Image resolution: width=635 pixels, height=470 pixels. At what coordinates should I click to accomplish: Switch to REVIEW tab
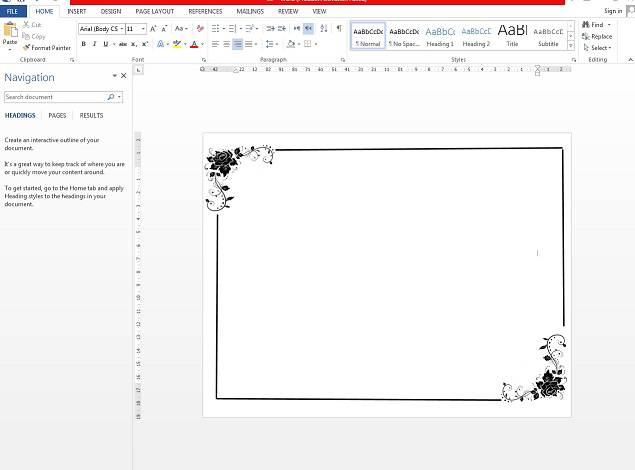[288, 11]
